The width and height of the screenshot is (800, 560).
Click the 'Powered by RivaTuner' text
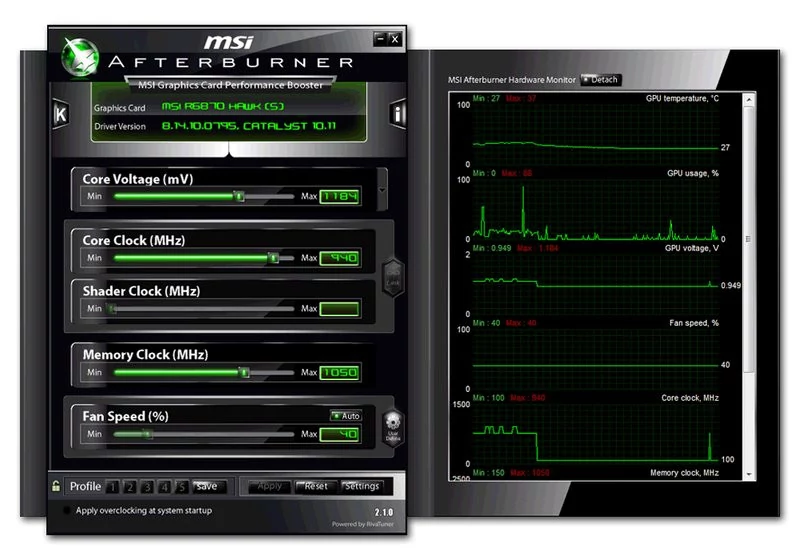coord(362,524)
